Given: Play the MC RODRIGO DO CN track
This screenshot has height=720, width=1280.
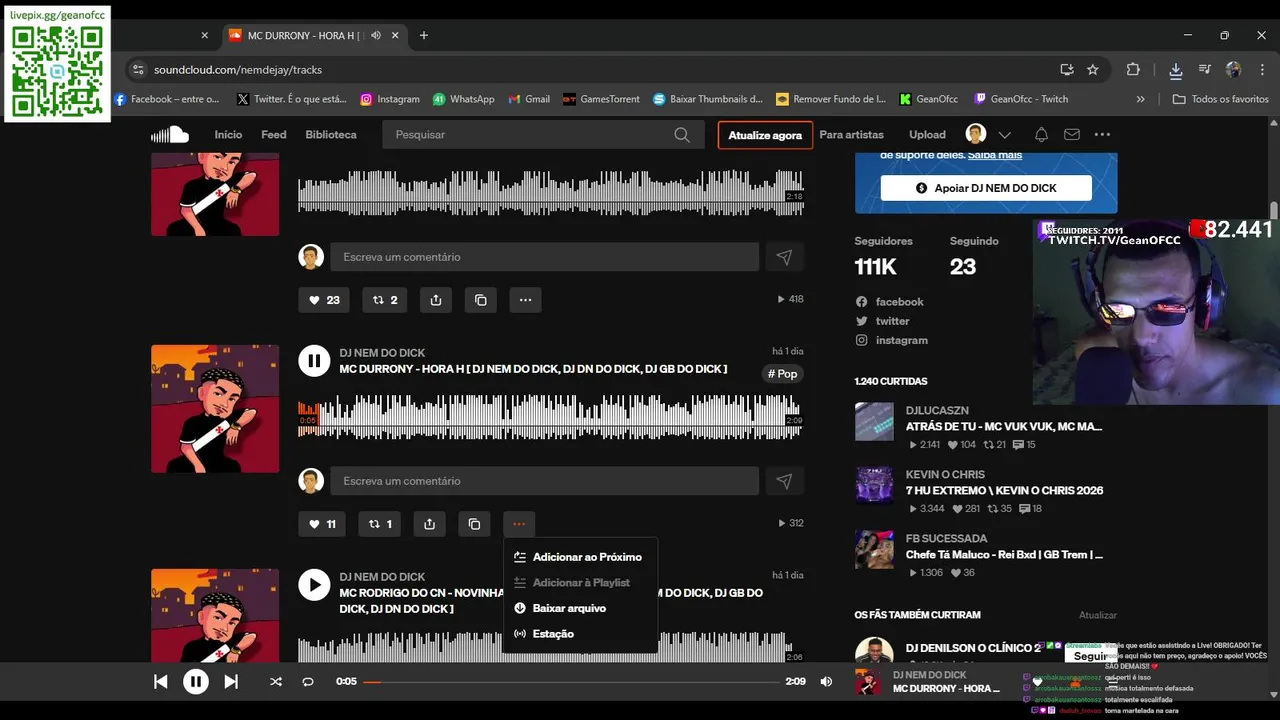Looking at the screenshot, I should [314, 585].
